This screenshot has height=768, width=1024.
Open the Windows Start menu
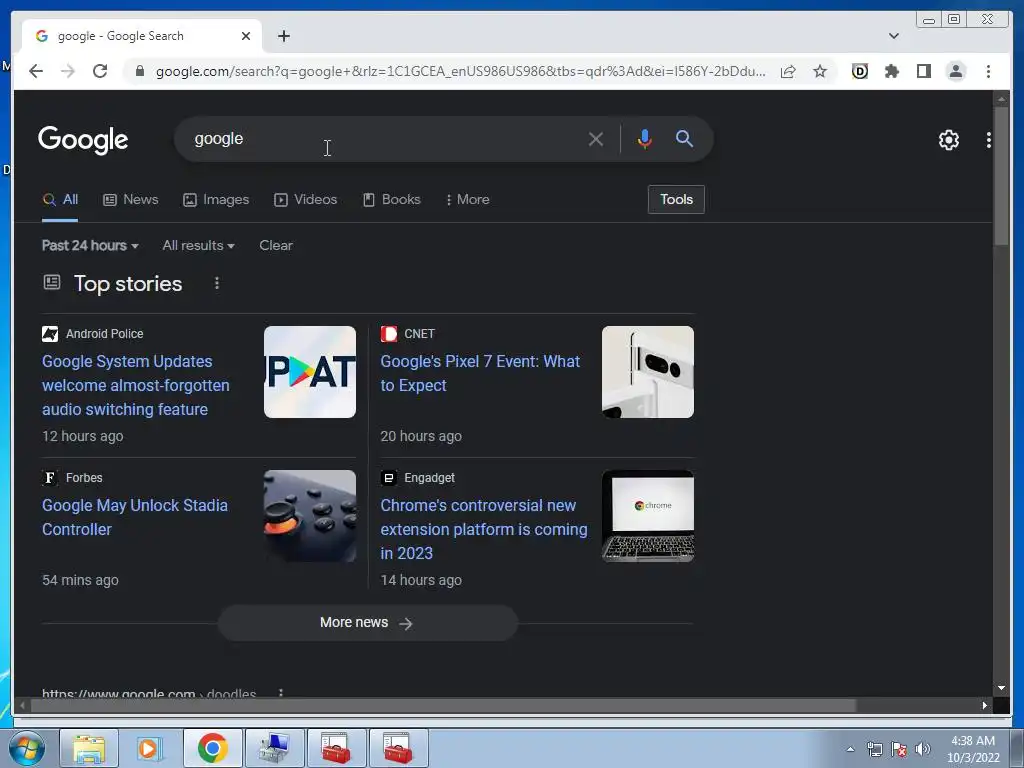[26, 748]
